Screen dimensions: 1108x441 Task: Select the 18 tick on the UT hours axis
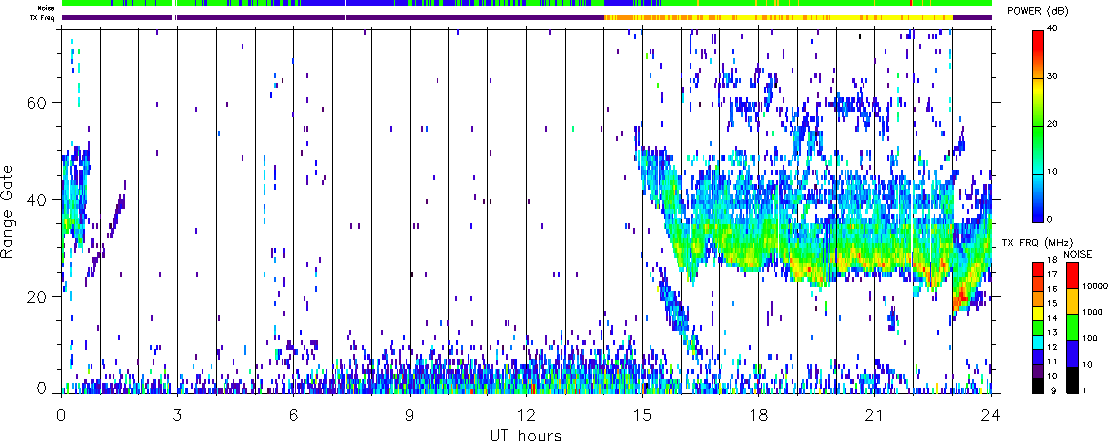[758, 414]
